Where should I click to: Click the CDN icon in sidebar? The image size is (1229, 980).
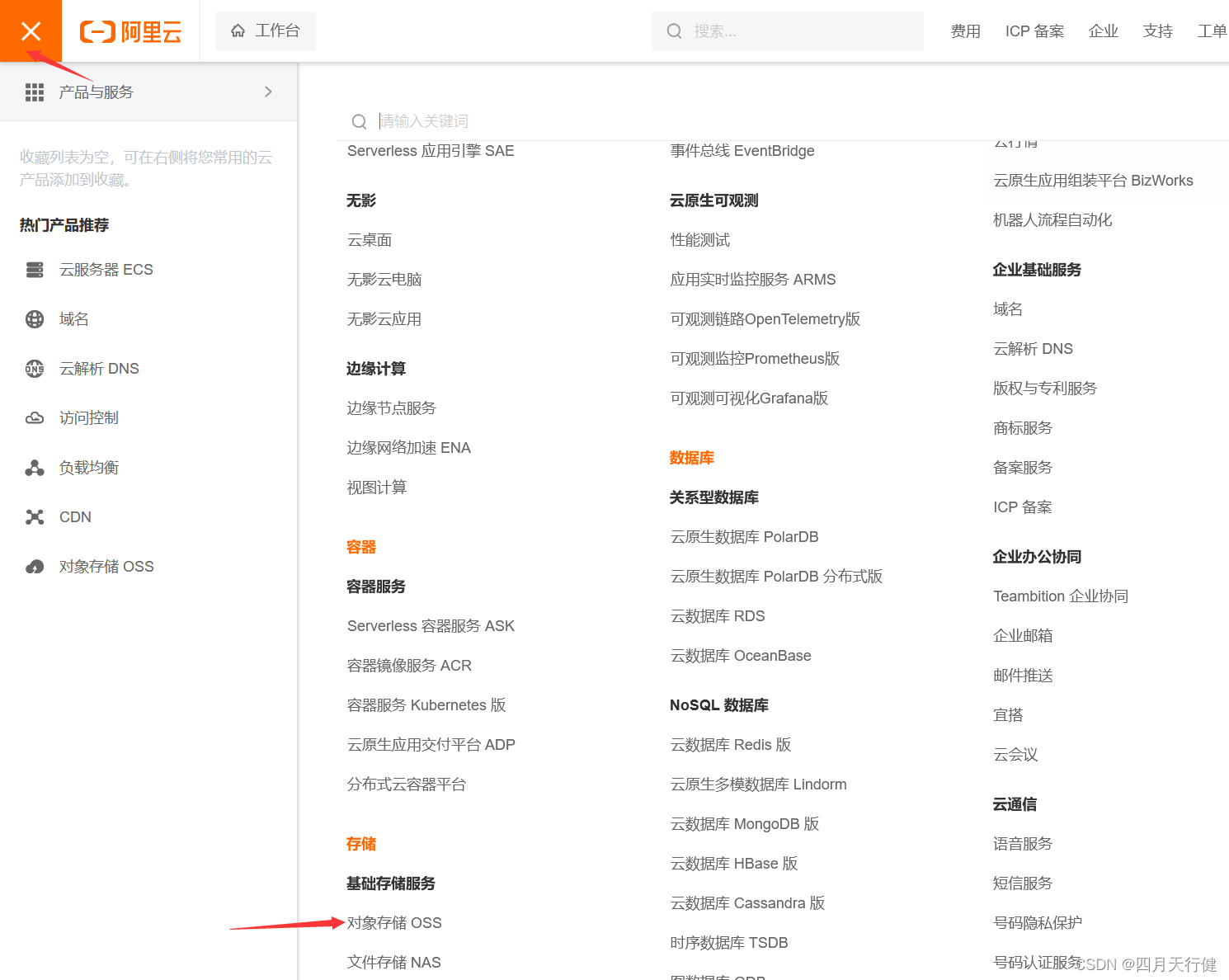tap(35, 517)
